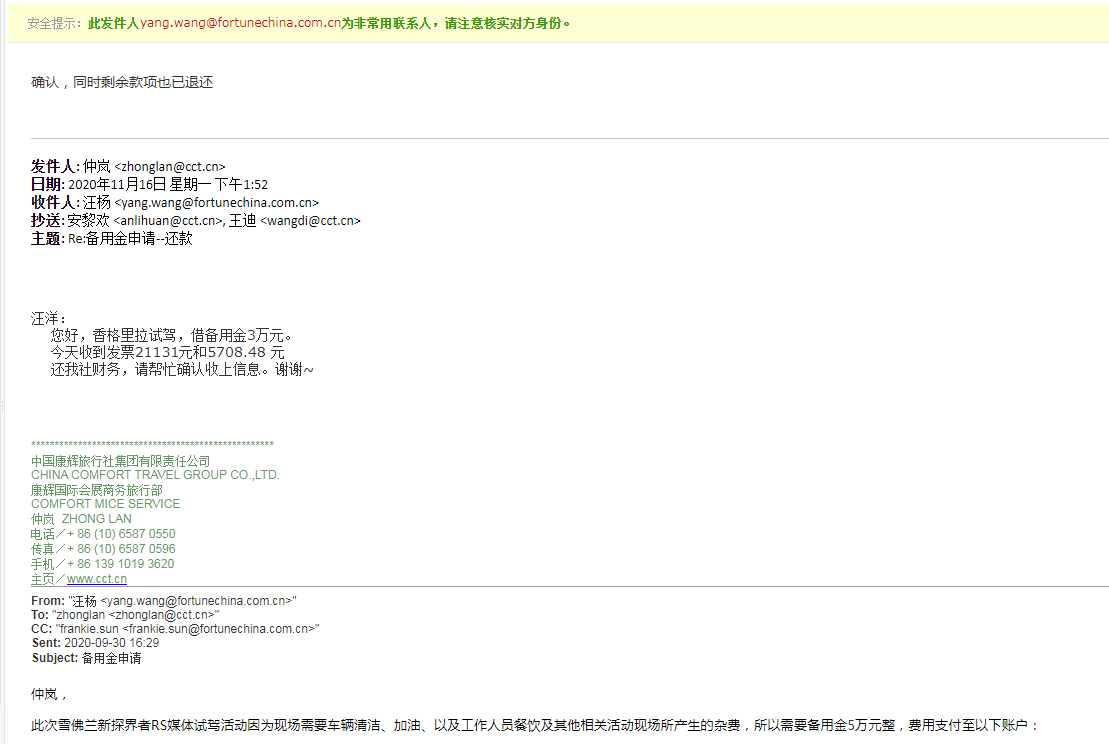Click the 手机 mobile number in signature
Viewport: 1109px width, 744px height.
tap(120, 564)
